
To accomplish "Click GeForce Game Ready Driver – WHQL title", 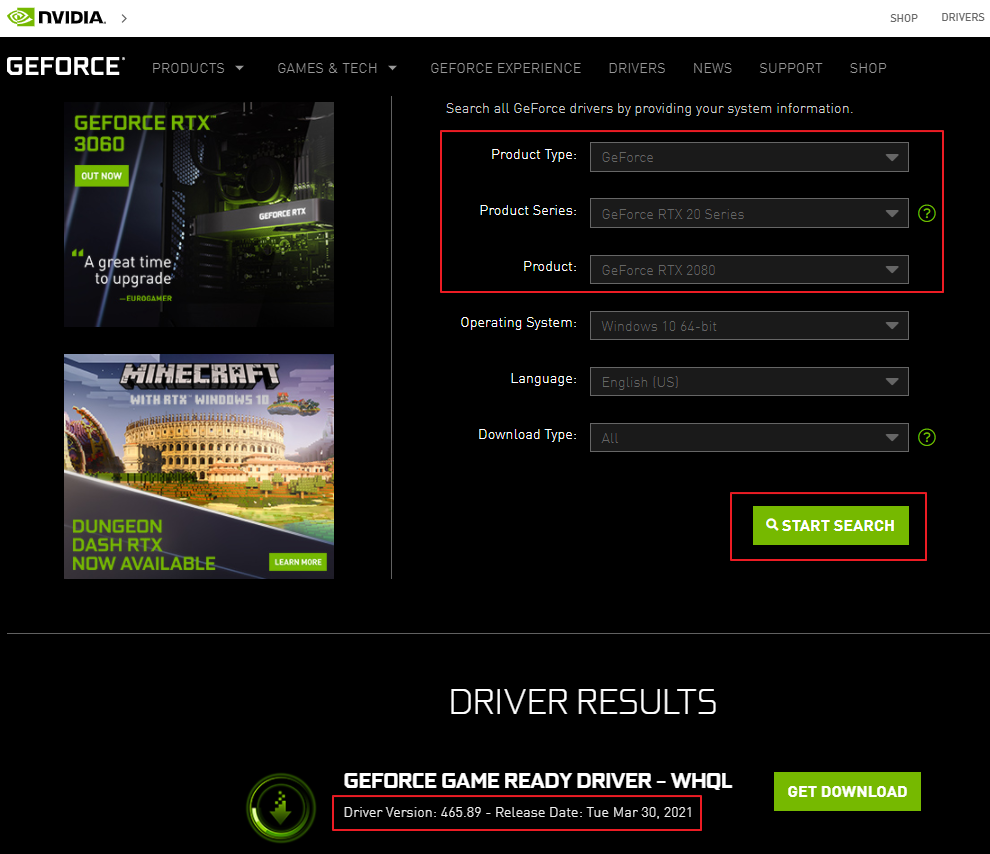I will click(537, 781).
